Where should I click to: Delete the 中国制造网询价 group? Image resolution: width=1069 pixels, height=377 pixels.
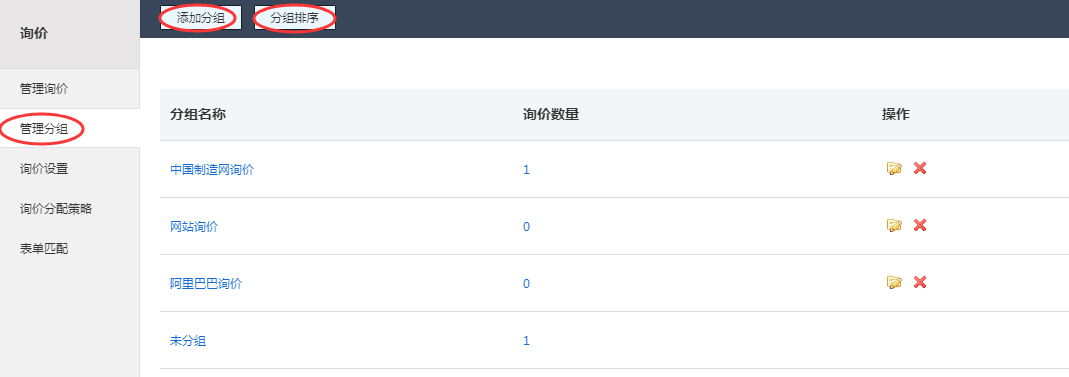[920, 168]
